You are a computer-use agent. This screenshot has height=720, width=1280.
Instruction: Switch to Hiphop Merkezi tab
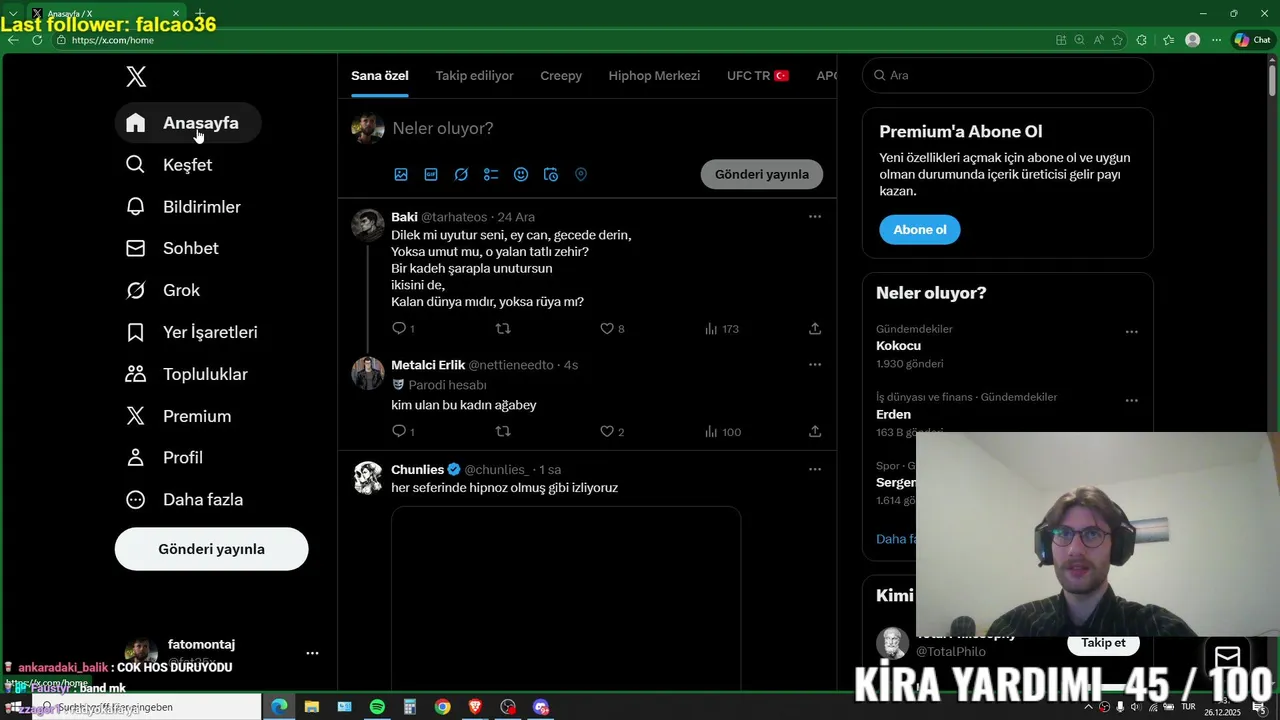(654, 76)
